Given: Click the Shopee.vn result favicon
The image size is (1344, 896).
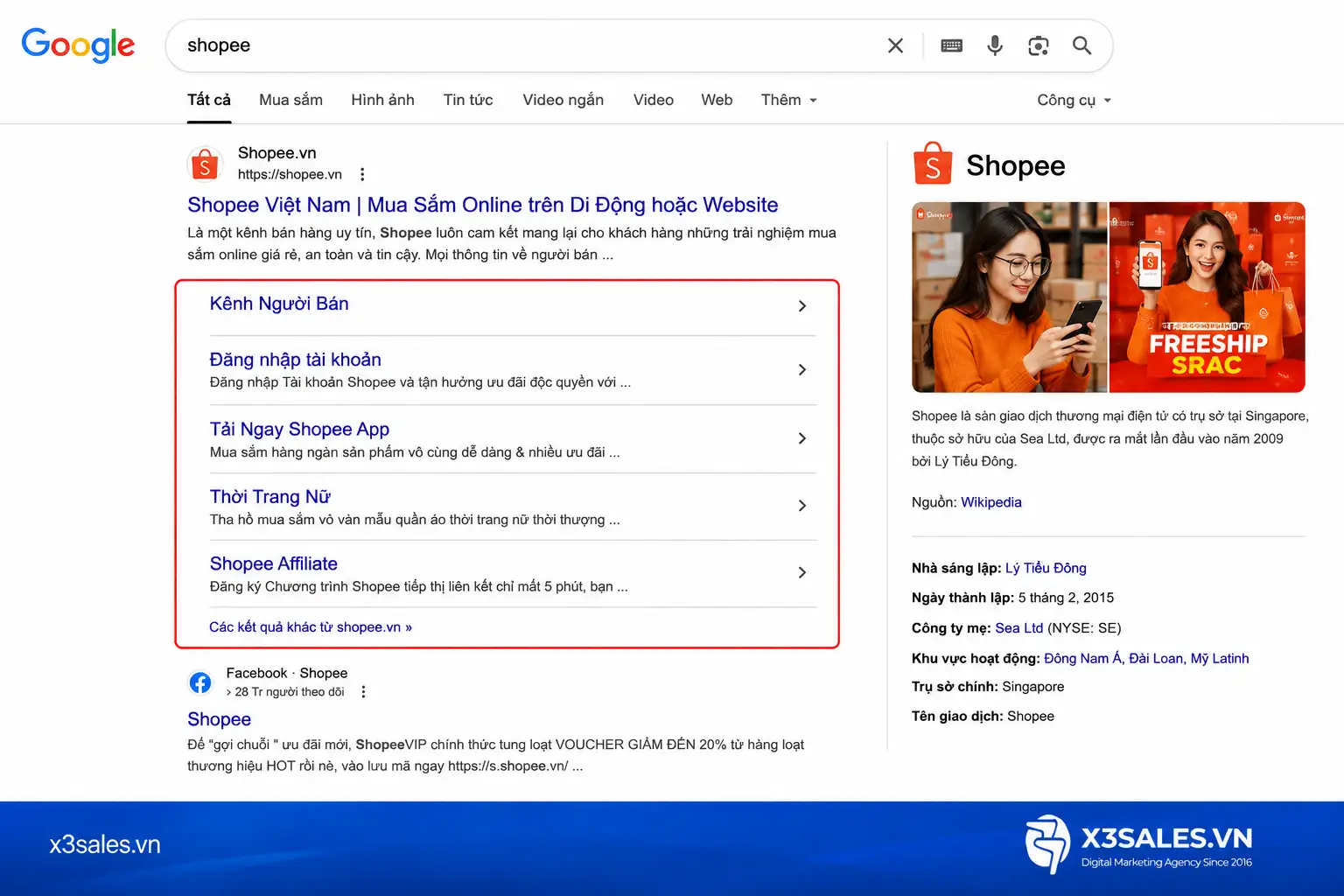Looking at the screenshot, I should click(205, 164).
